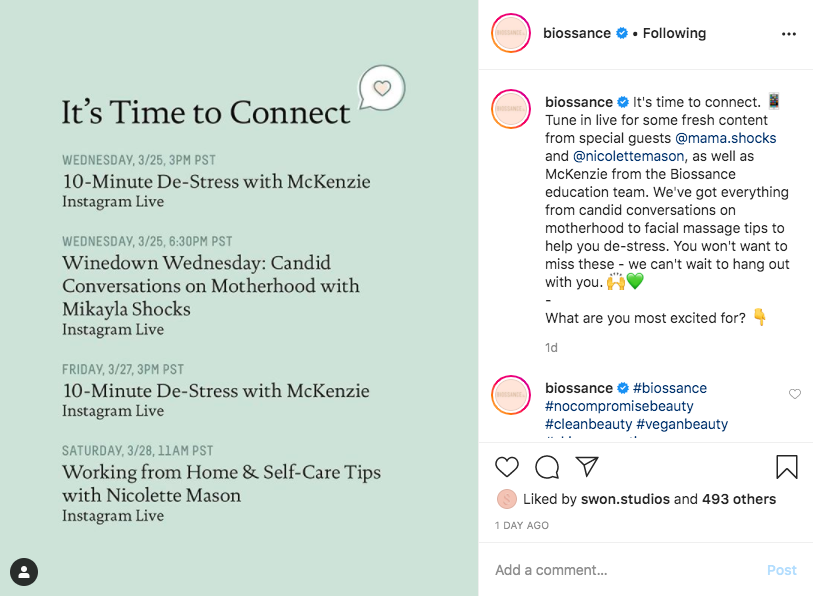Open the @nicolettemason profile link
Image resolution: width=813 pixels, height=596 pixels.
(x=629, y=156)
